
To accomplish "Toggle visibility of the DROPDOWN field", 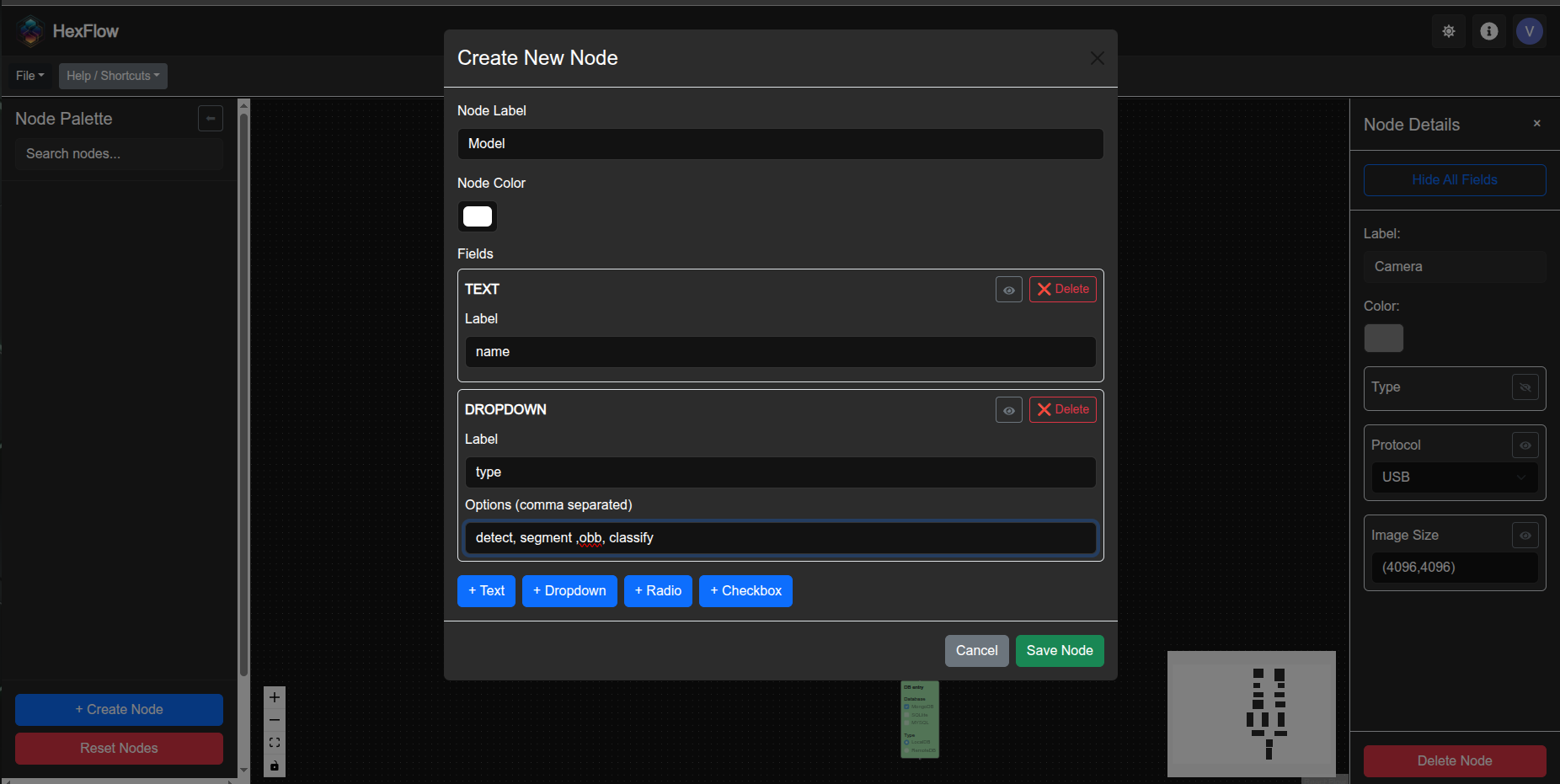I will 1008,410.
